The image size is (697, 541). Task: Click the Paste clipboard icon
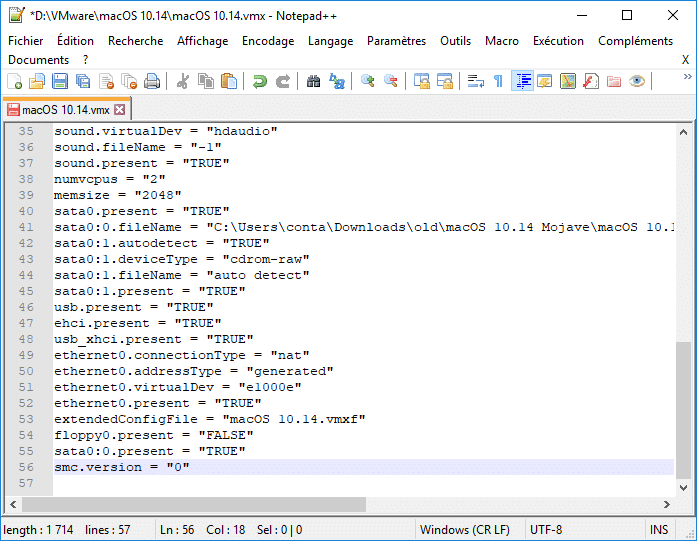[x=228, y=81]
